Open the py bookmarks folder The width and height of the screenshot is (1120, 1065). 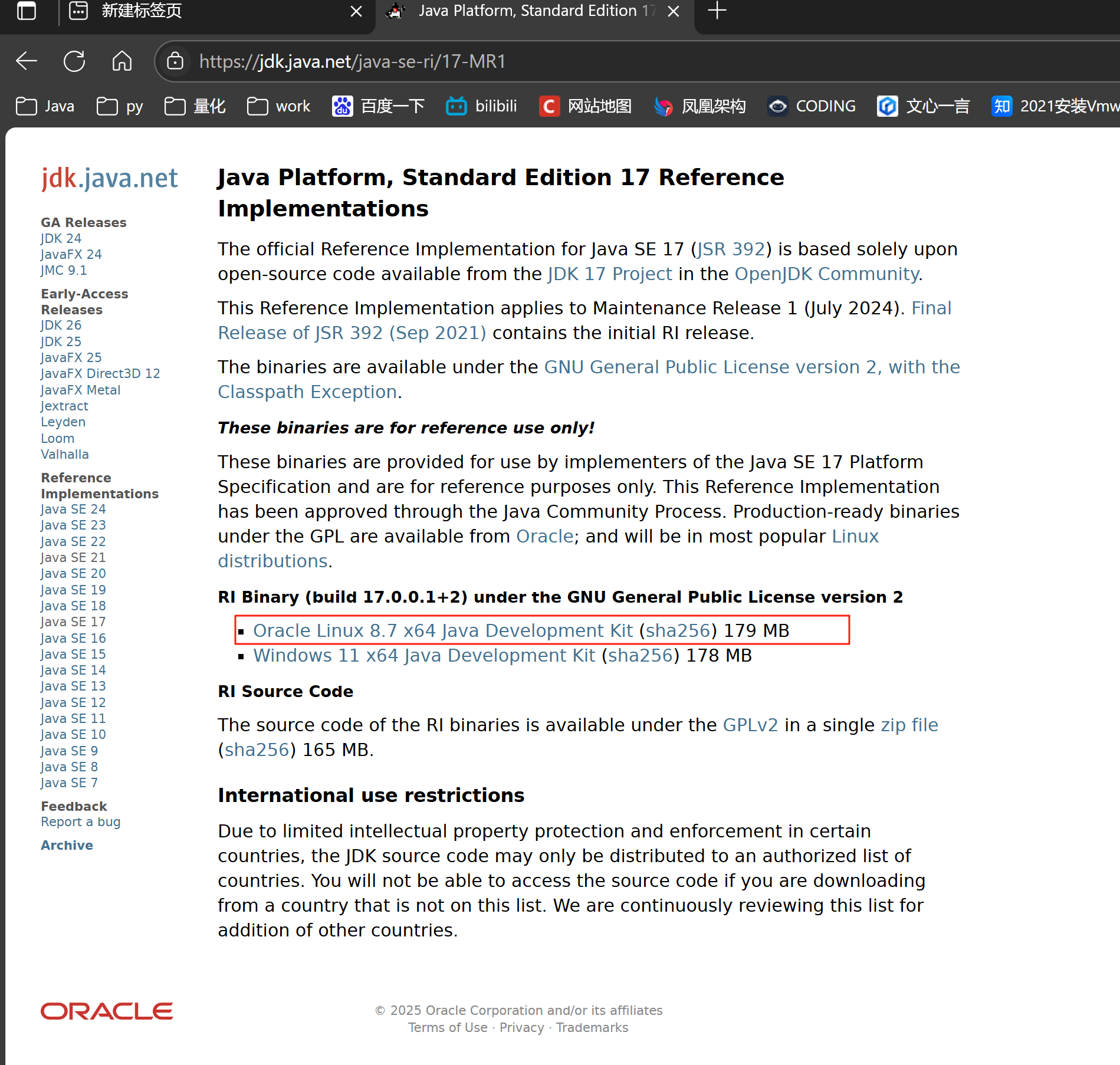tap(120, 106)
